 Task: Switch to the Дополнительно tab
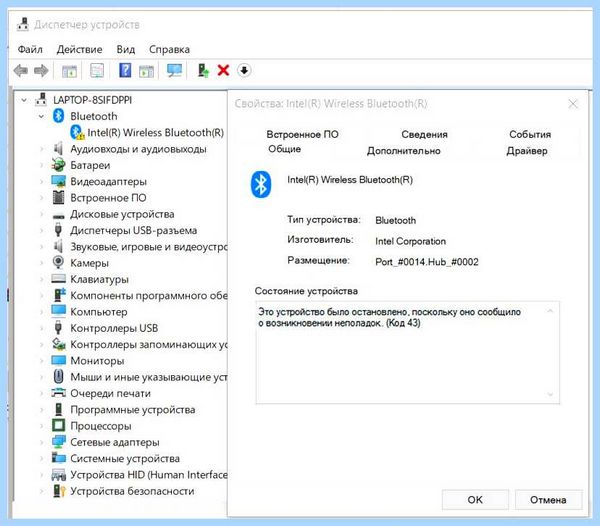click(x=403, y=151)
